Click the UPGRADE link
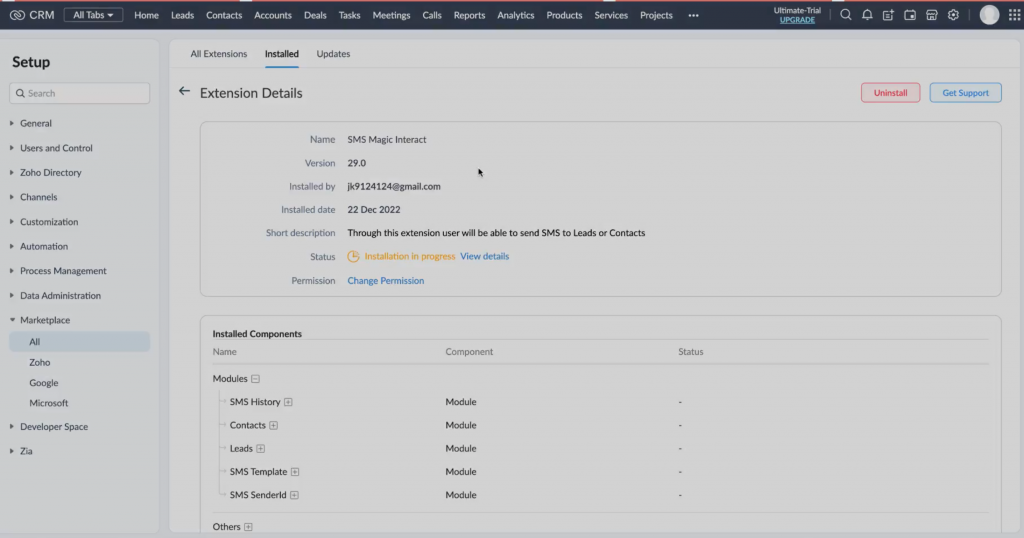Image resolution: width=1024 pixels, height=538 pixels. [797, 20]
